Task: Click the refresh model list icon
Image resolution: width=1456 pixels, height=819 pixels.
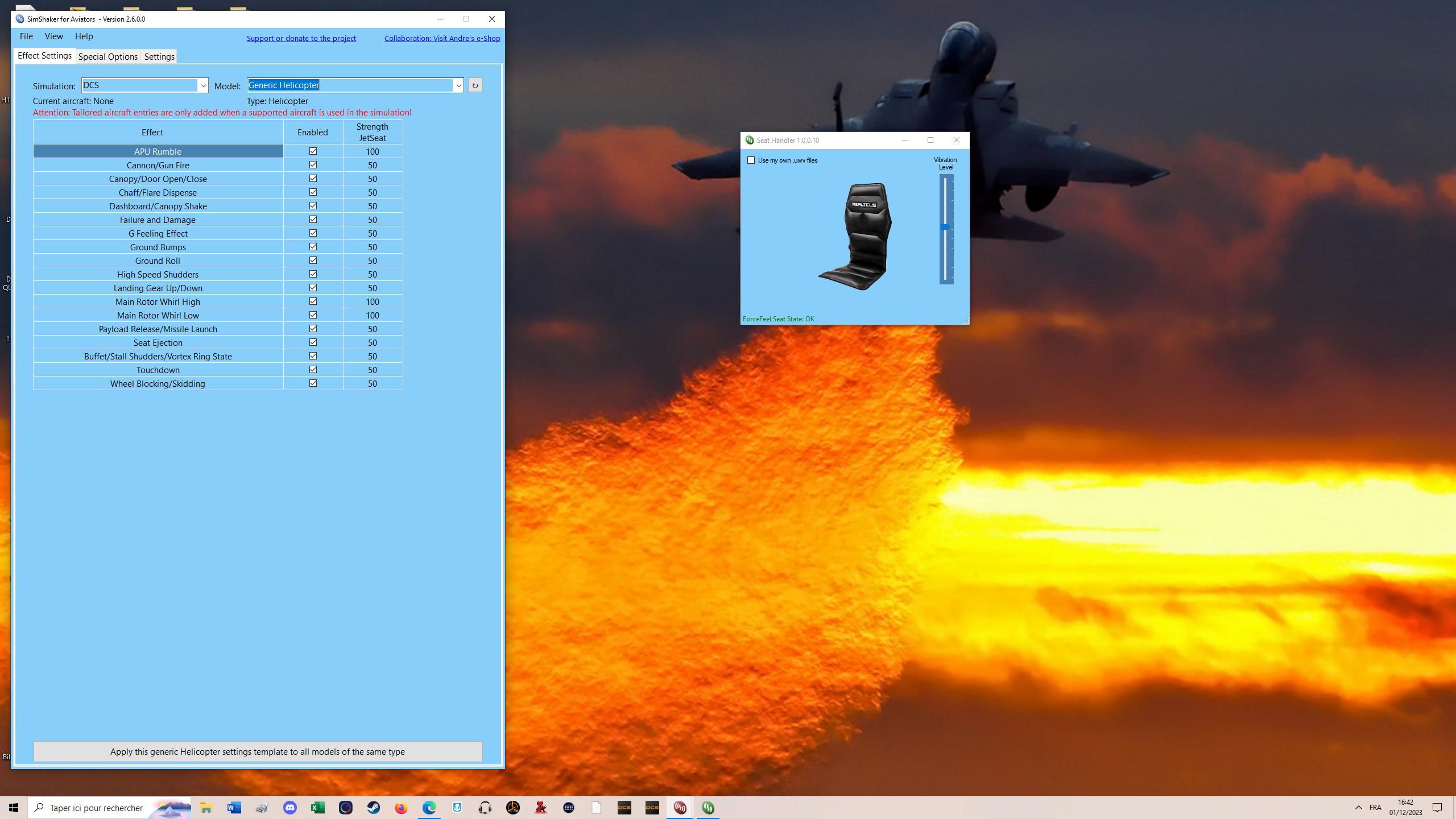Action: tap(475, 85)
